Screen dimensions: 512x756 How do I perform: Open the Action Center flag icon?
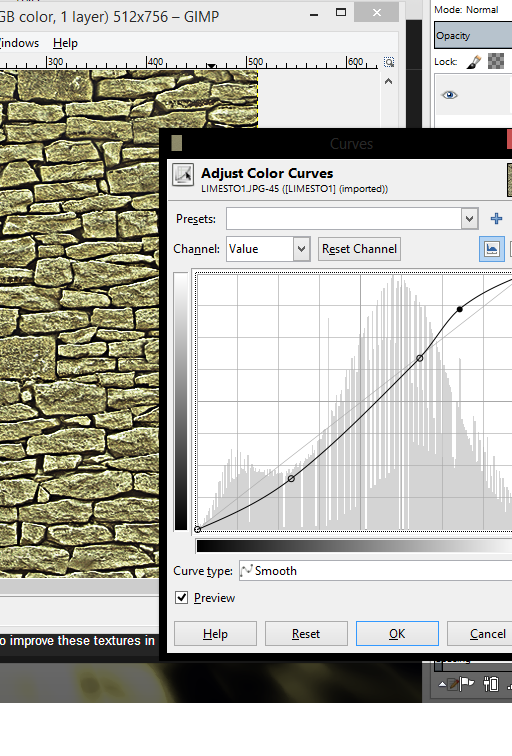tap(468, 684)
